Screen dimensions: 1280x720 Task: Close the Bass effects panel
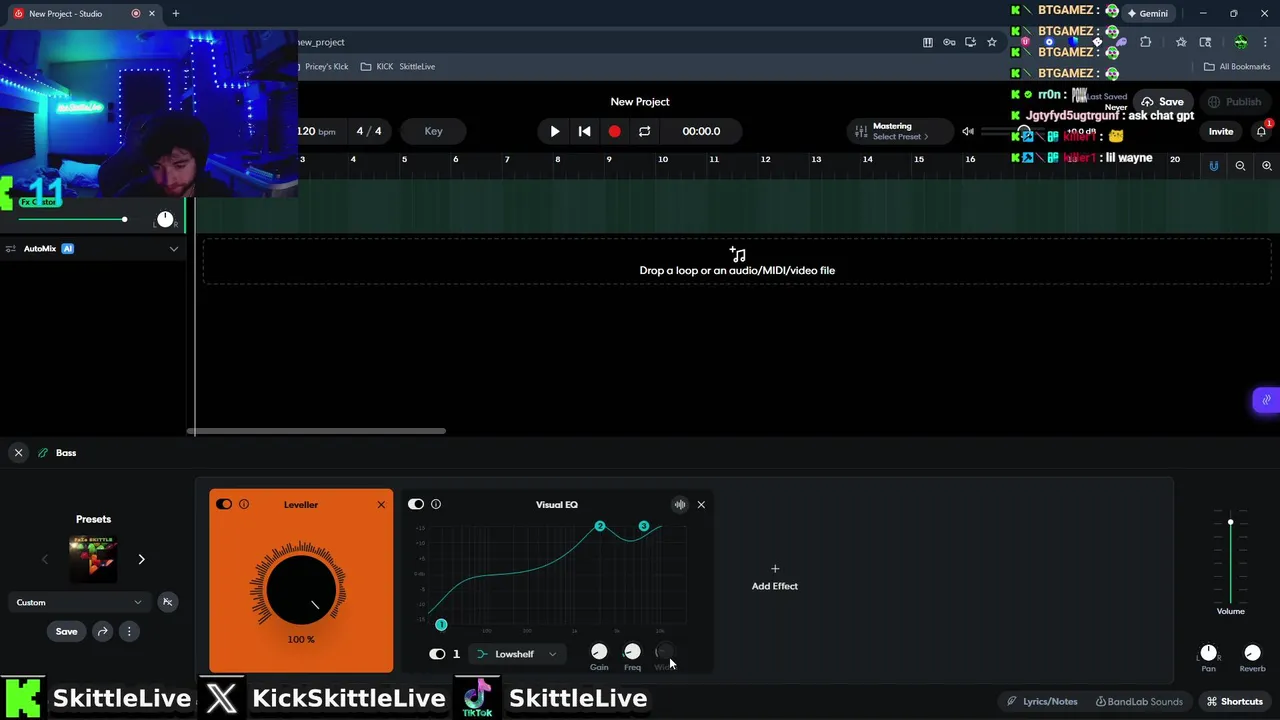click(x=18, y=453)
